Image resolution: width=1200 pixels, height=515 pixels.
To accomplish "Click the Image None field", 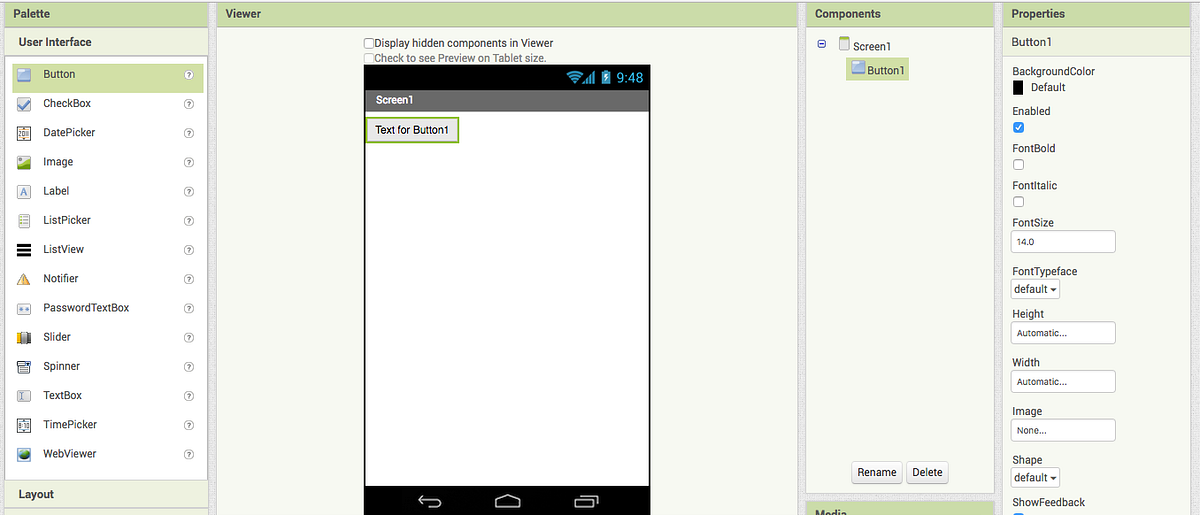I will pos(1063,430).
